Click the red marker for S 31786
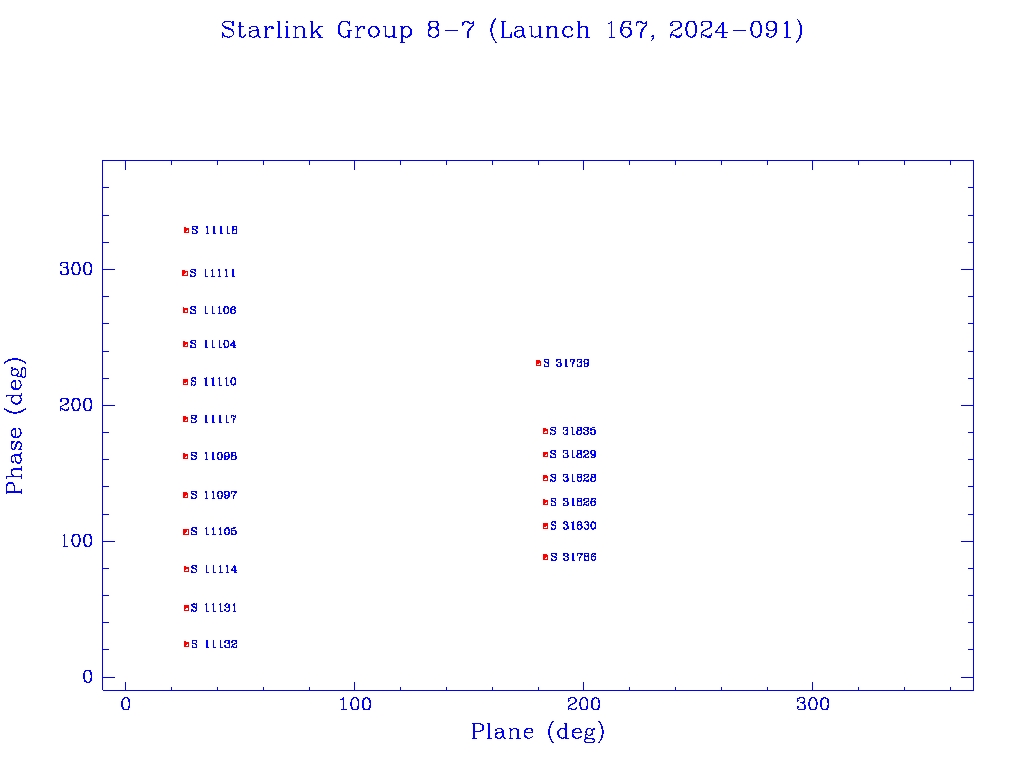 [x=545, y=557]
